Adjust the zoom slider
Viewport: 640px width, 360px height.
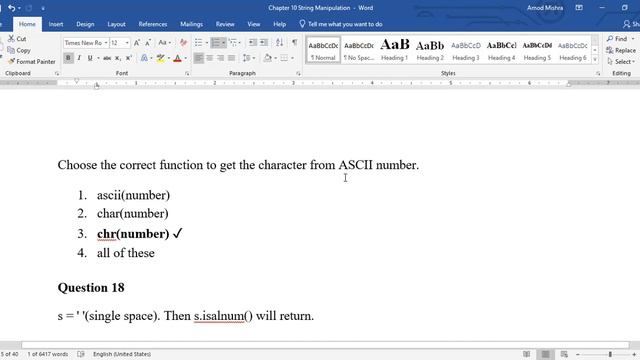pyautogui.click(x=610, y=354)
